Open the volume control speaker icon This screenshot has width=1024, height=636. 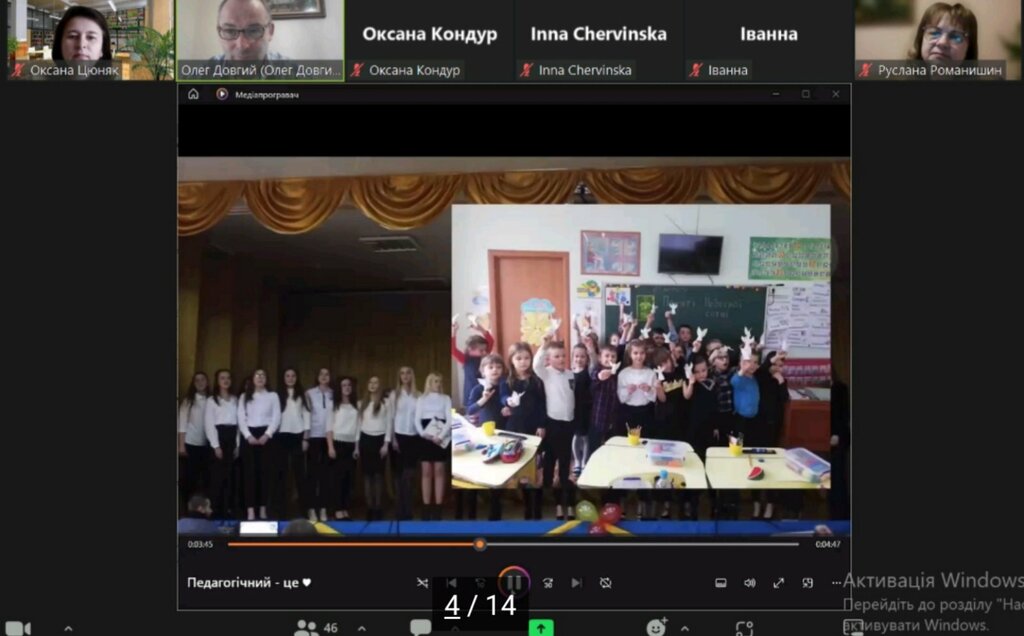[749, 583]
